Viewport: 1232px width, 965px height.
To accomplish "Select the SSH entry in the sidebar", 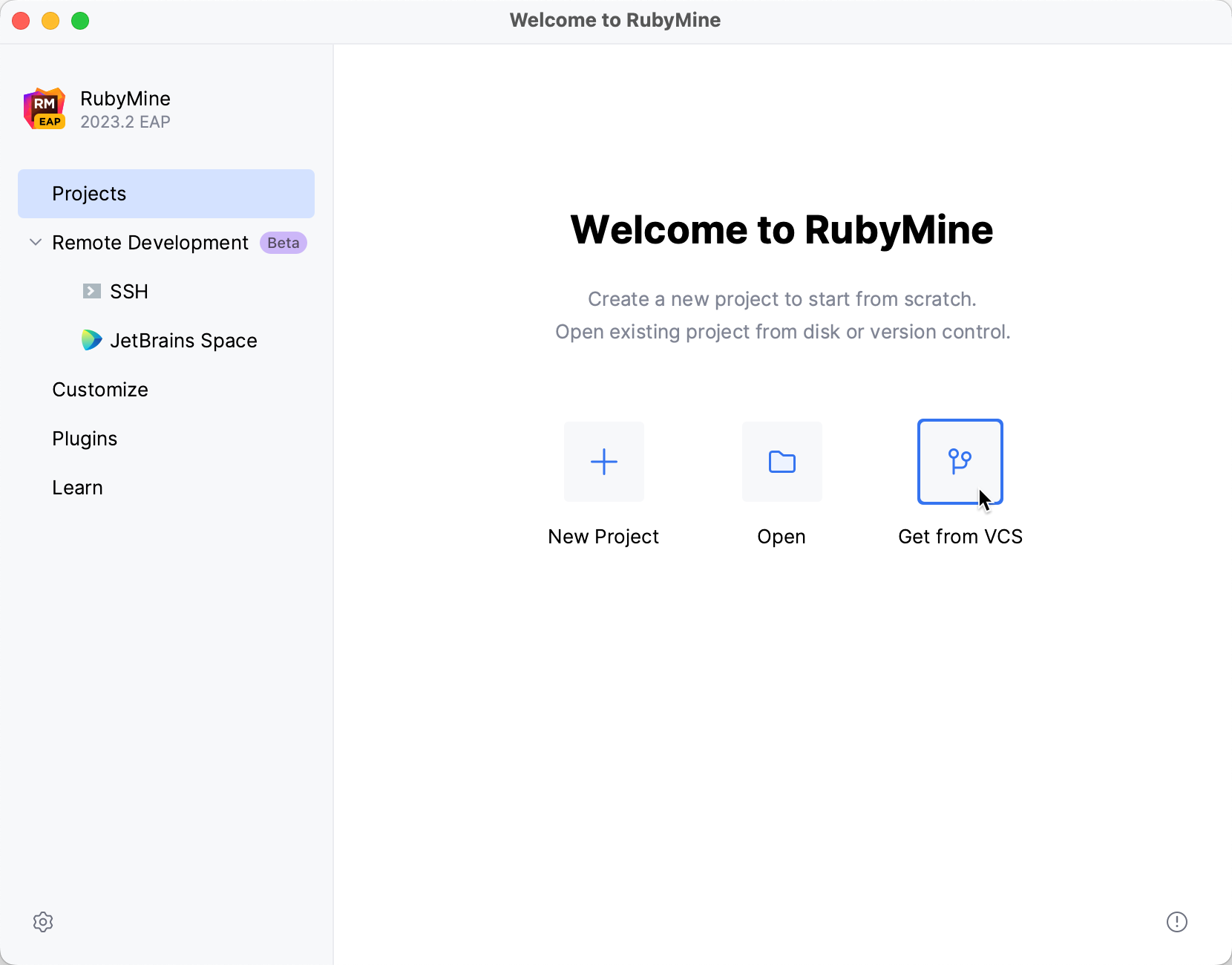I will click(128, 291).
